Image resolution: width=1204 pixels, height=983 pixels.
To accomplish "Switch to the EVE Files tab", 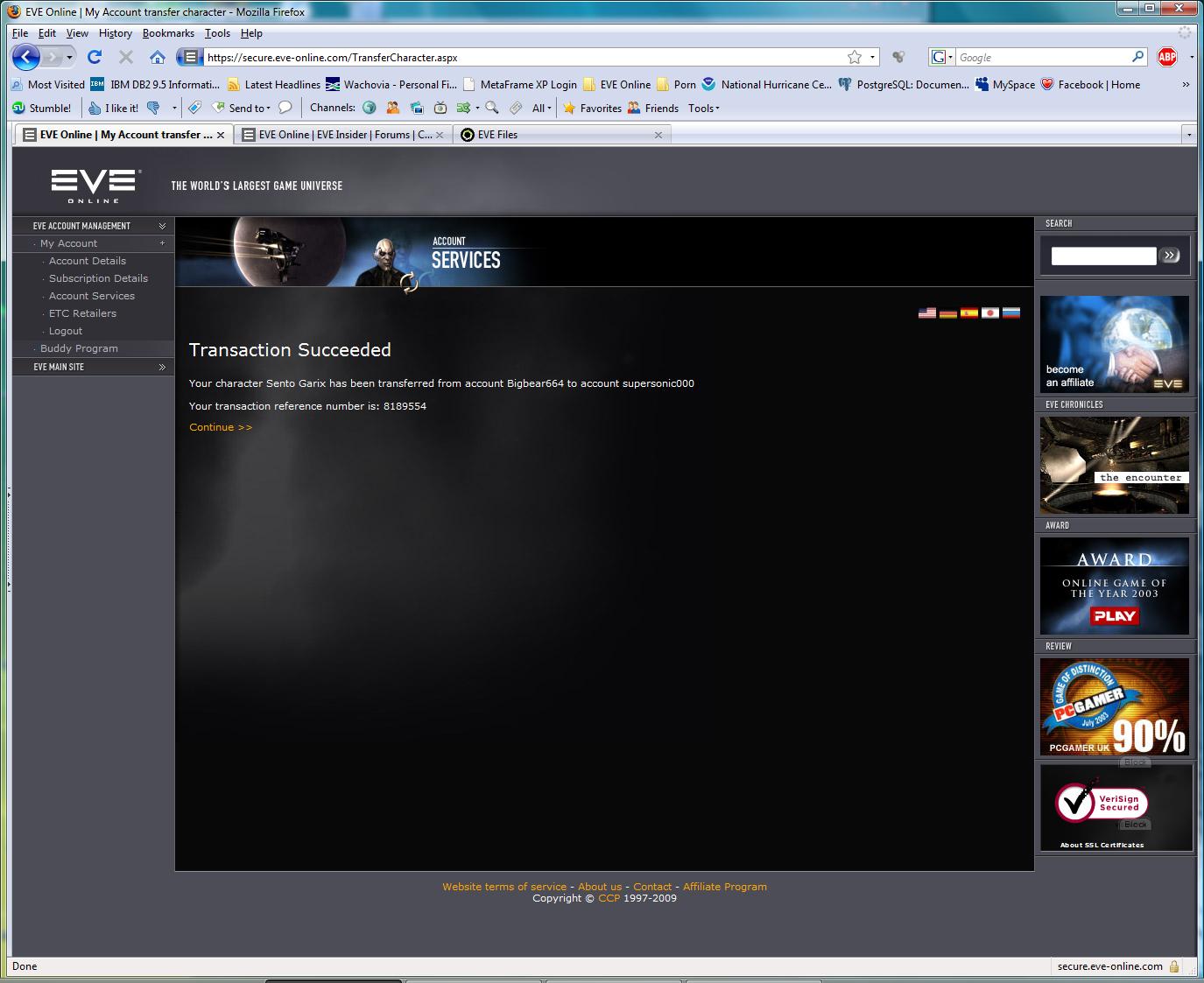I will coord(562,135).
